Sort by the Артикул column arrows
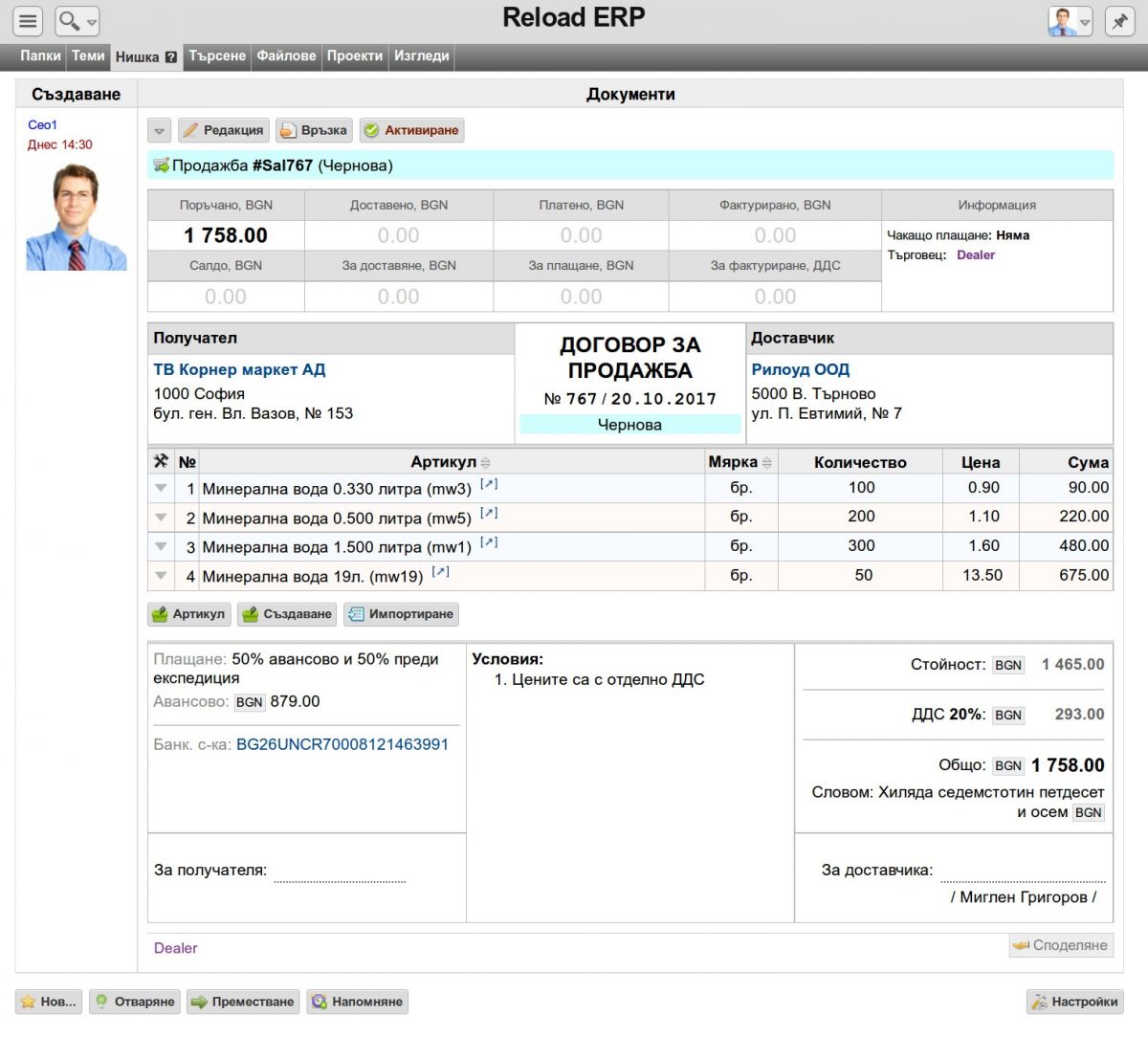 [x=486, y=463]
